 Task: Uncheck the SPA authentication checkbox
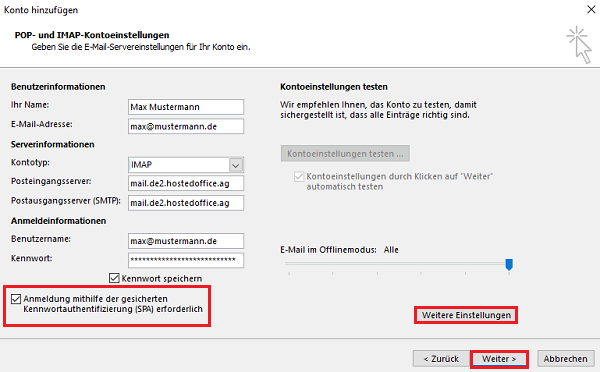tap(16, 299)
